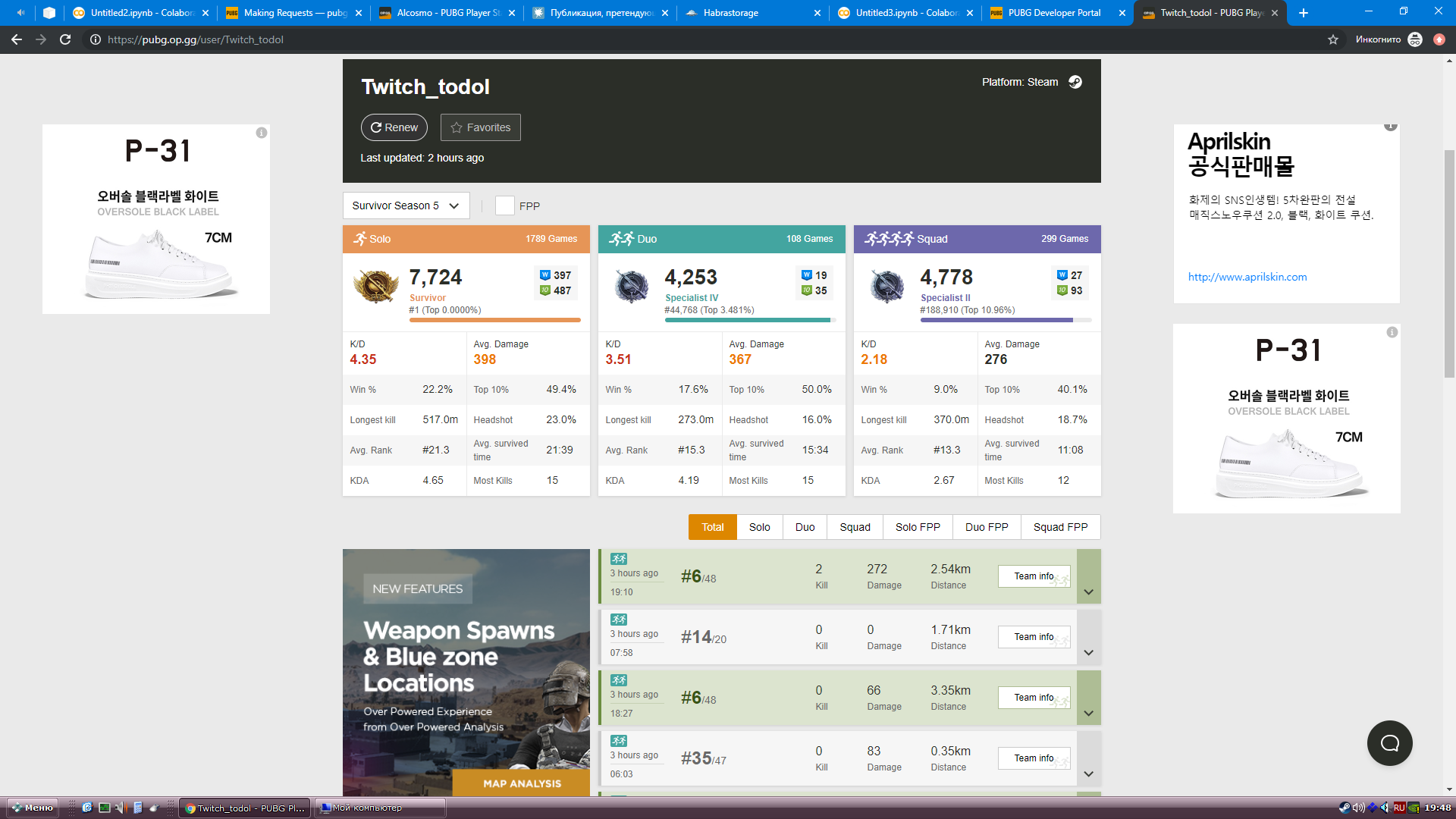Click the Solo rank emblem badge
Screen dimensions: 1456x819
click(x=376, y=287)
